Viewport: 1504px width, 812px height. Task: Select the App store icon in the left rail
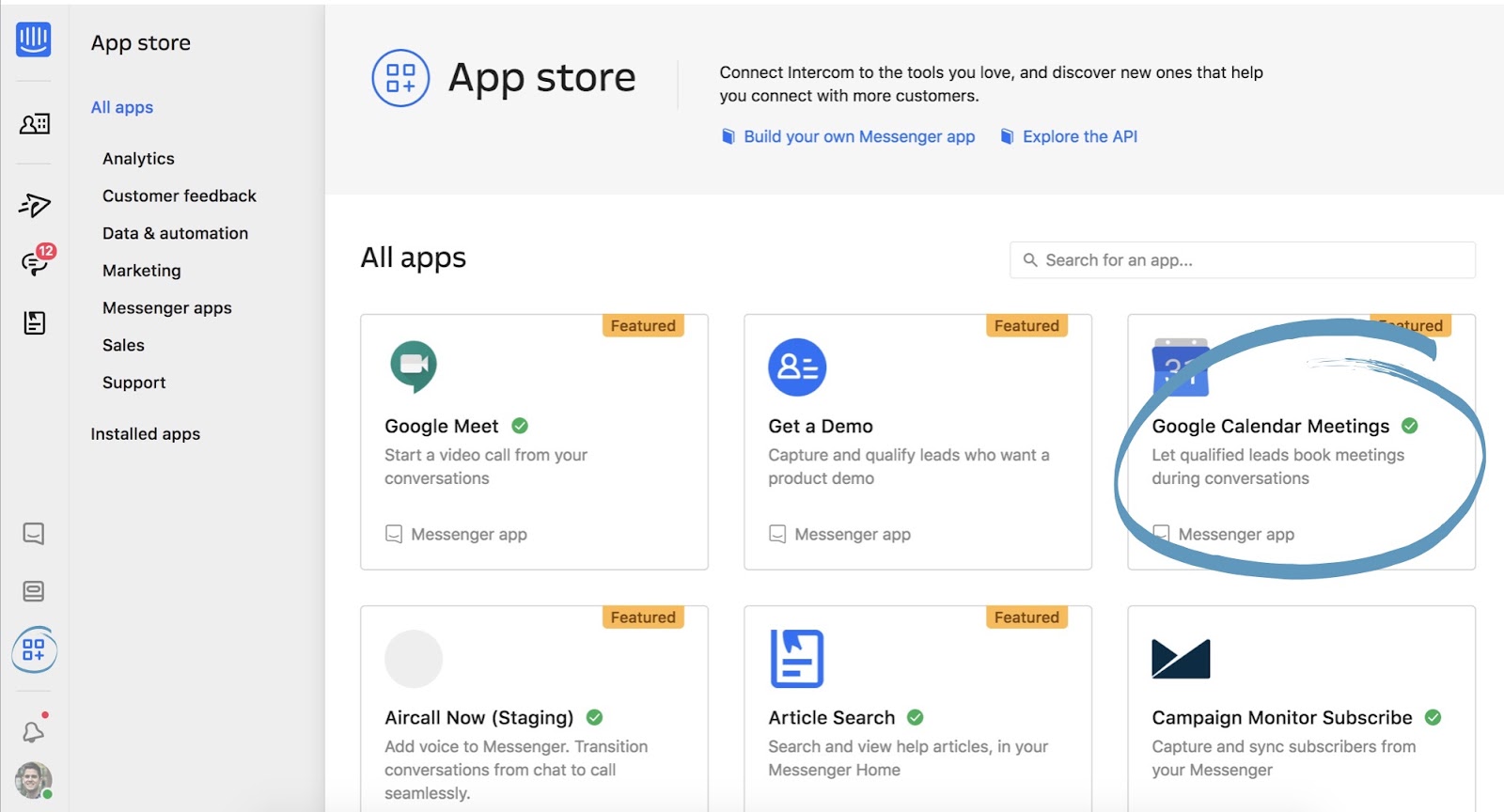pos(34,649)
